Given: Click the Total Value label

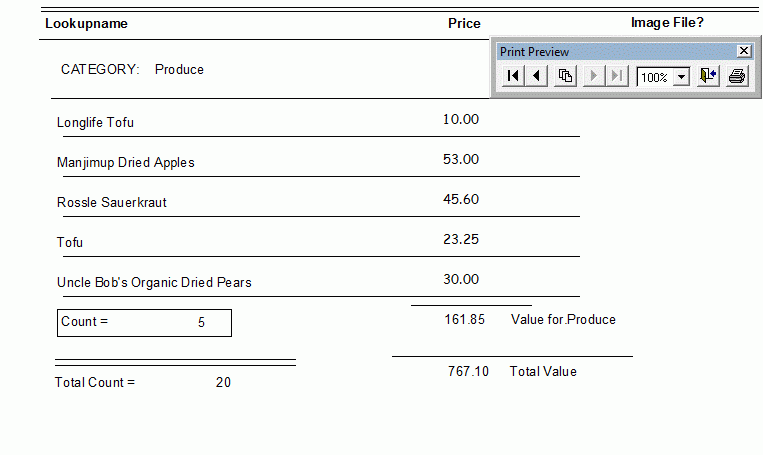Looking at the screenshot, I should point(543,371).
